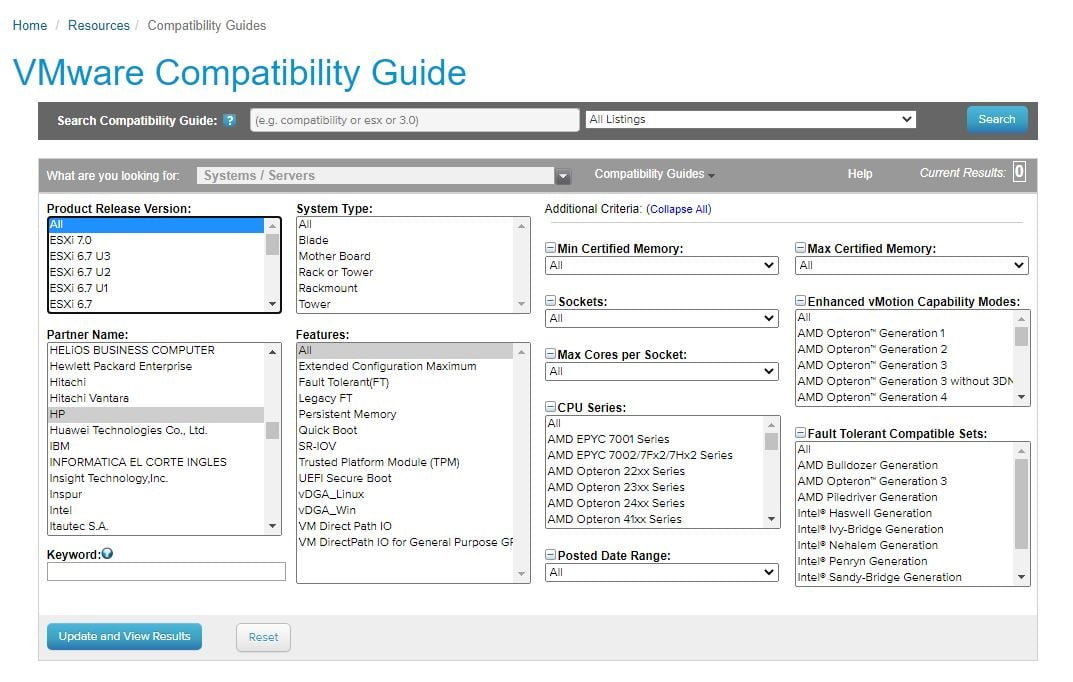Image resolution: width=1073 pixels, height=682 pixels.
Task: Select VM Direct Path IO feature
Action: 405,526
